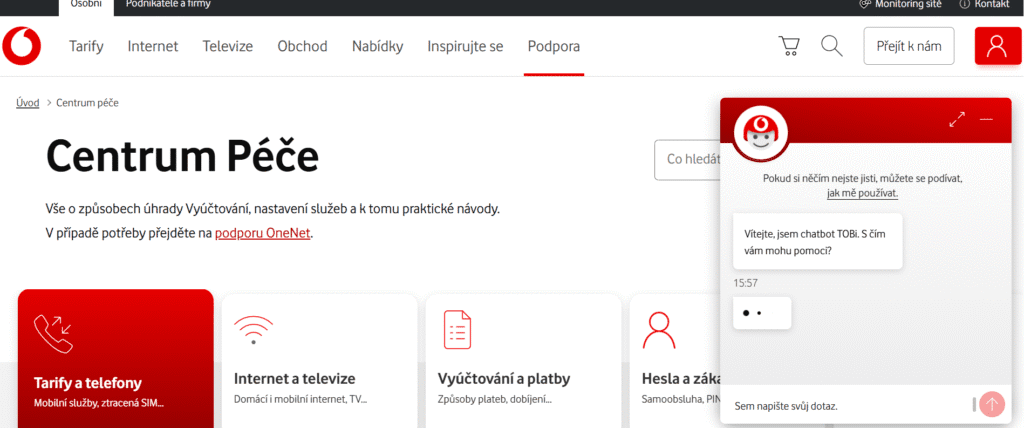
Task: Click Způsoby plateb, dobíjení subtitle
Action: [x=495, y=399]
